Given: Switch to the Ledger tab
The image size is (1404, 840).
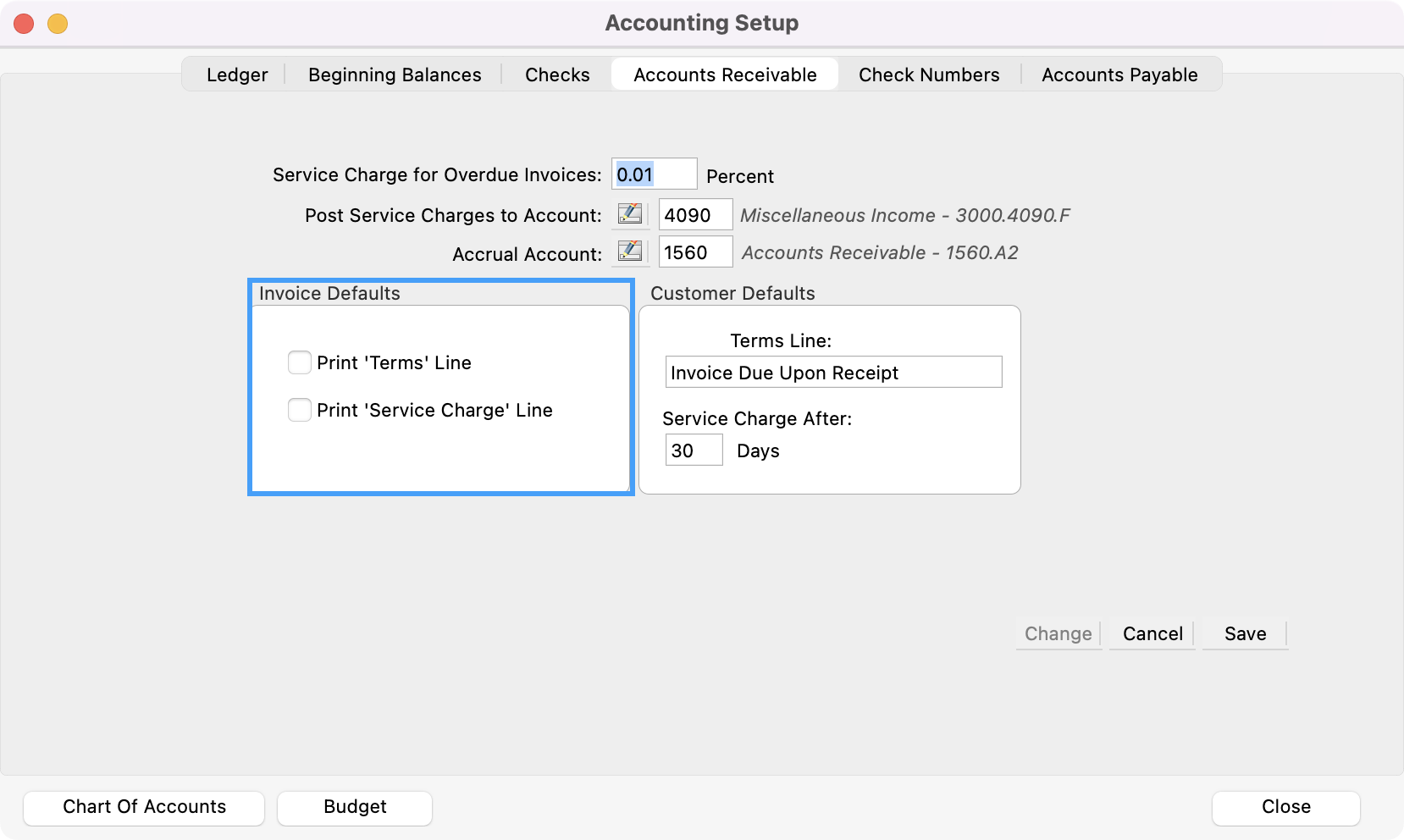Looking at the screenshot, I should tap(237, 75).
